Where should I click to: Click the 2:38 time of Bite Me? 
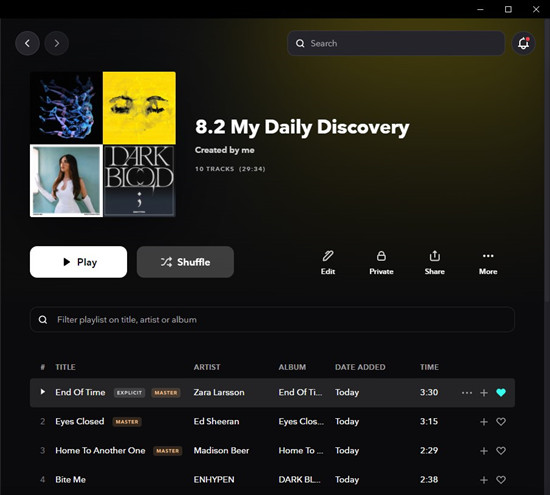click(x=429, y=480)
